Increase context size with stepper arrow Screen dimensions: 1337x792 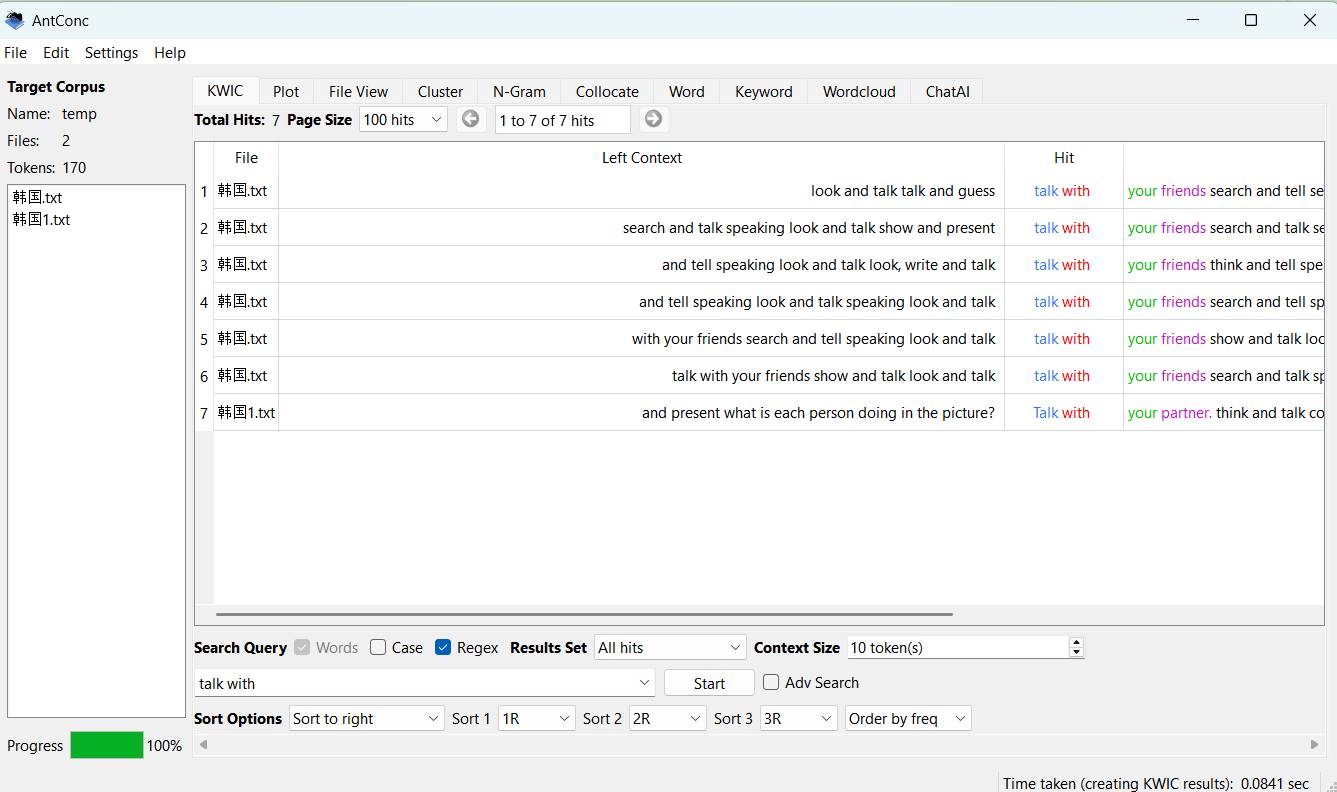coord(1076,643)
